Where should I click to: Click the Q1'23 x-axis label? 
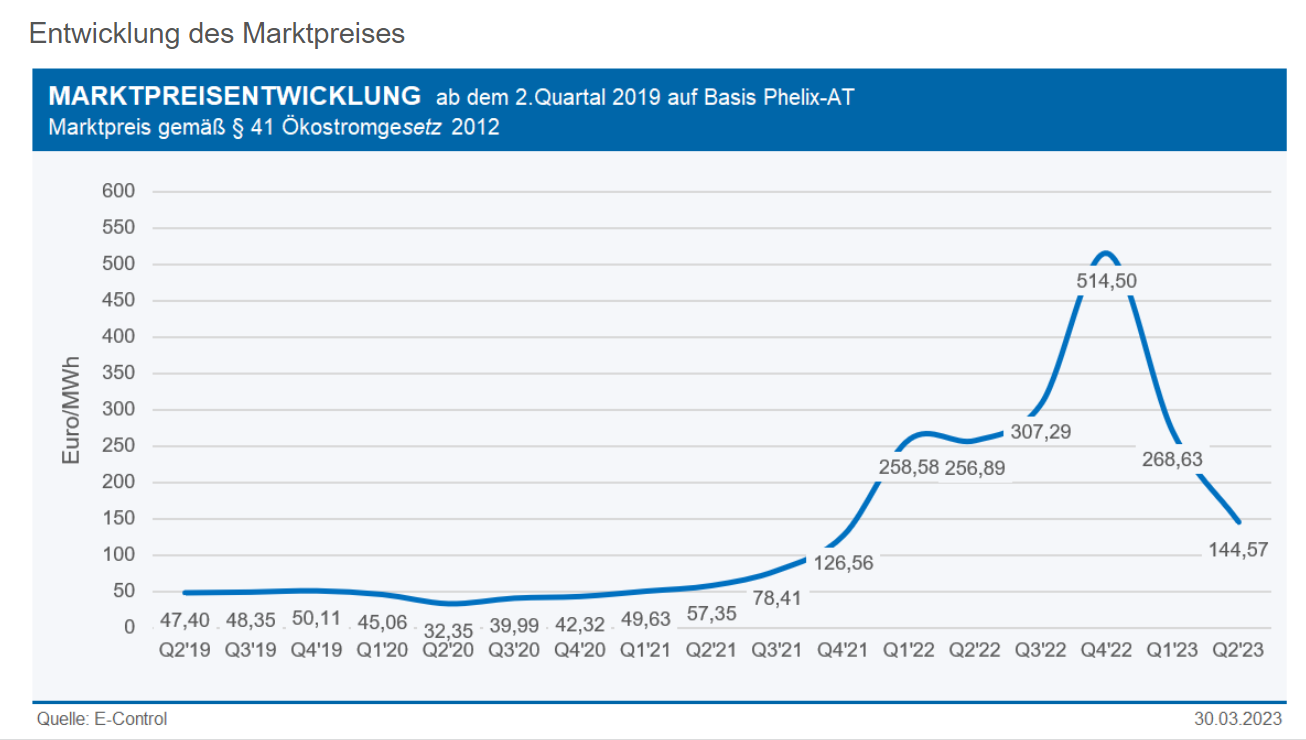[x=1172, y=650]
